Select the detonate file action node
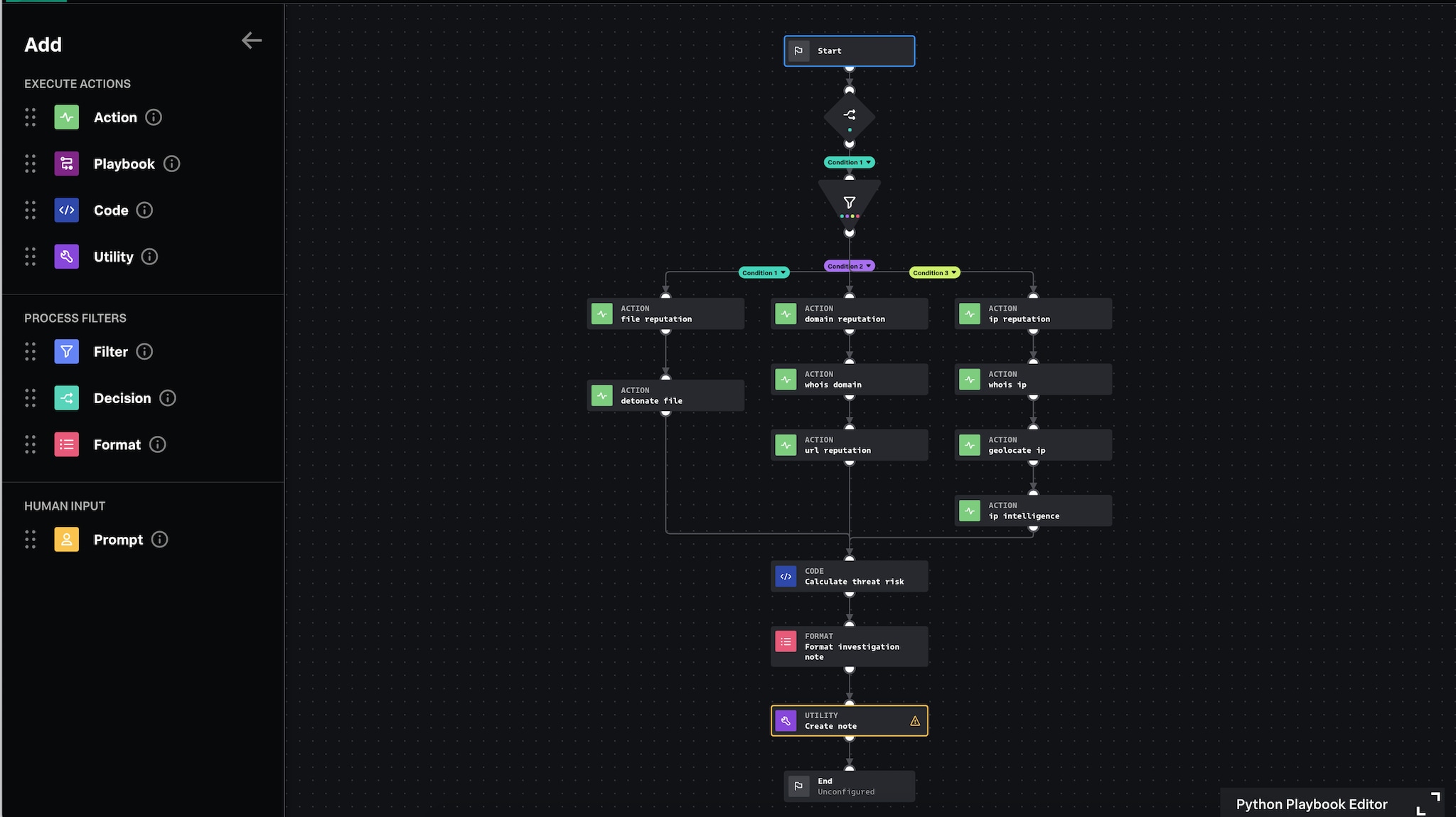 click(665, 395)
